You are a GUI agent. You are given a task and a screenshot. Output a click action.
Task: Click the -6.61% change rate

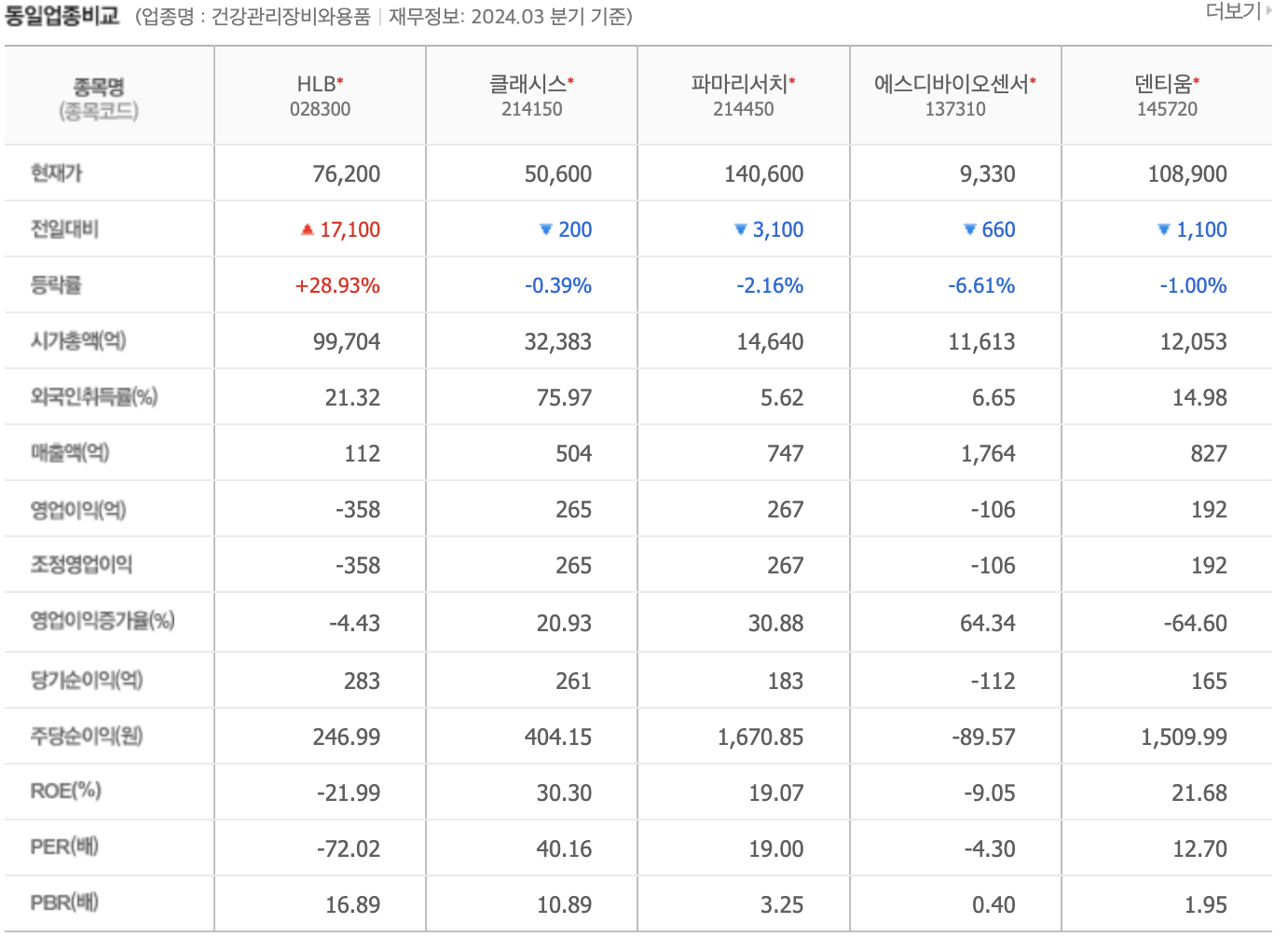pyautogui.click(x=981, y=286)
